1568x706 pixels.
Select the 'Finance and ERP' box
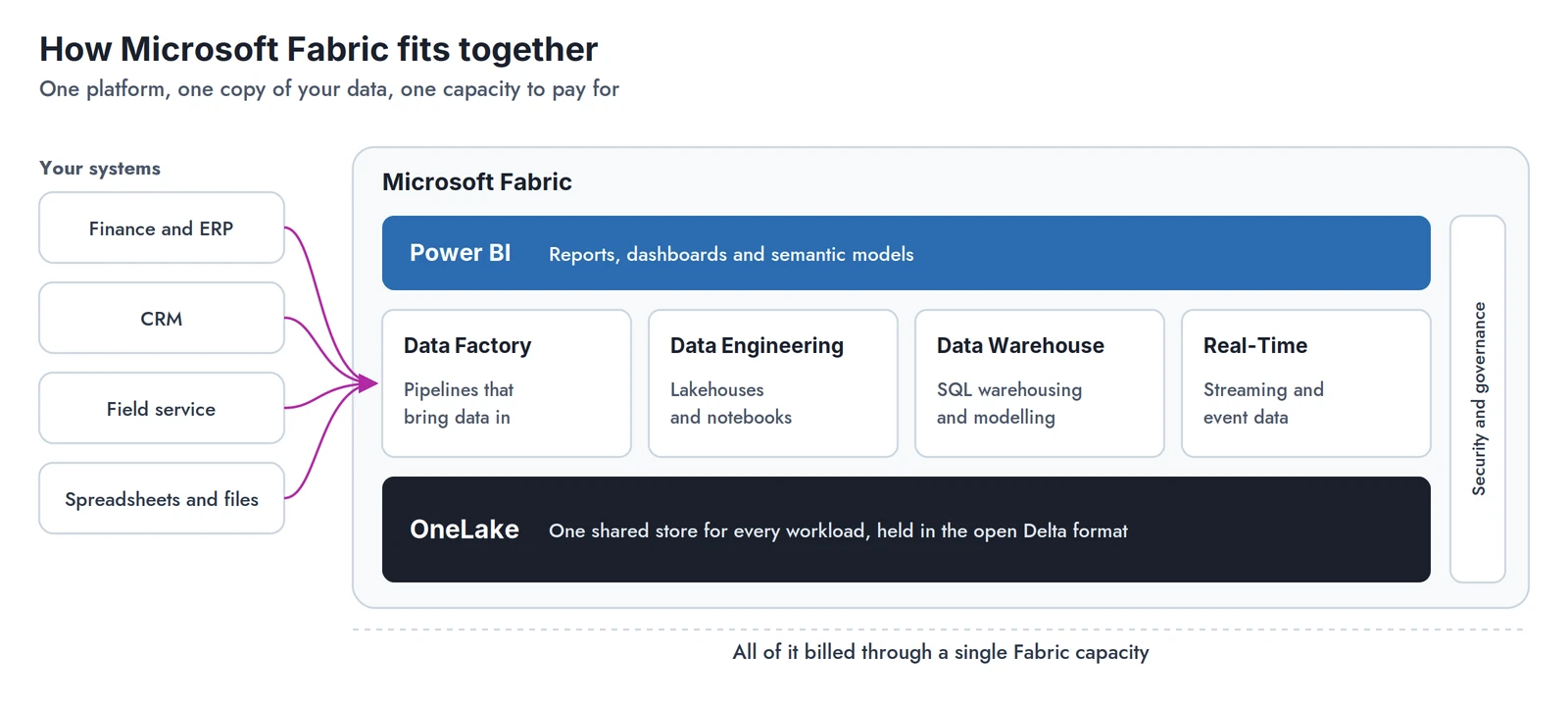(162, 227)
